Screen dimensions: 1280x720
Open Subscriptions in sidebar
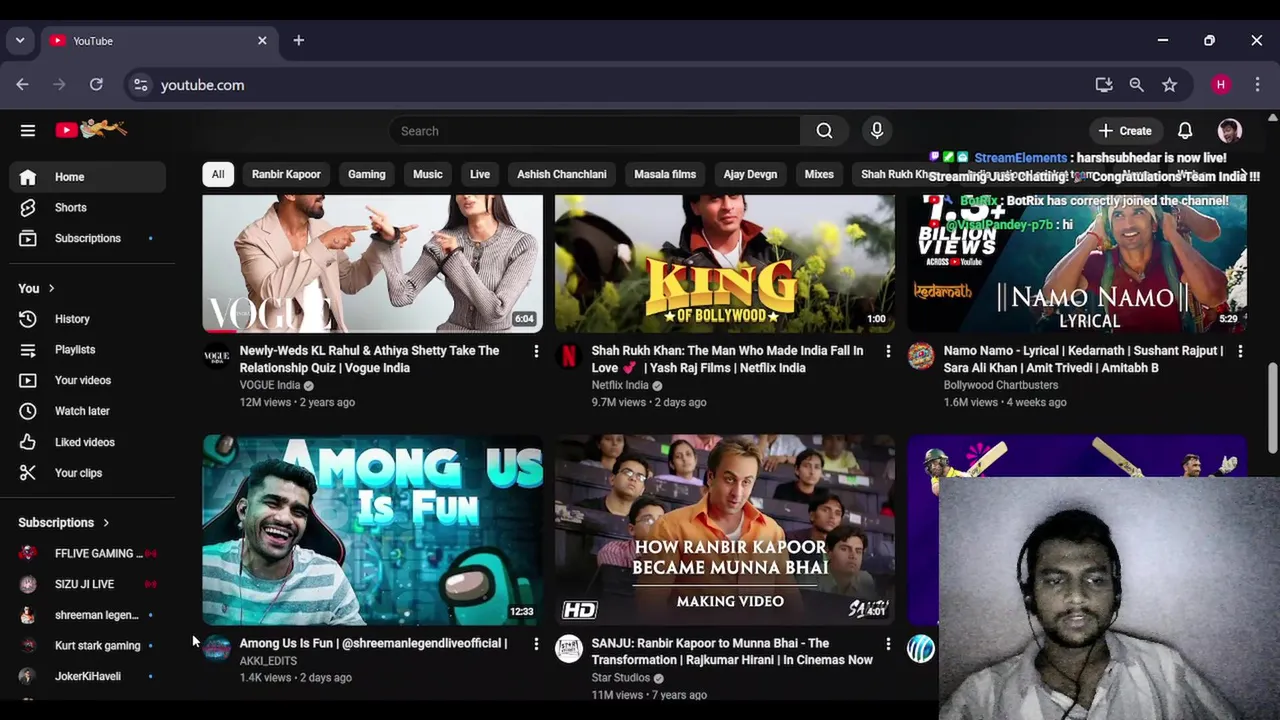coord(88,239)
